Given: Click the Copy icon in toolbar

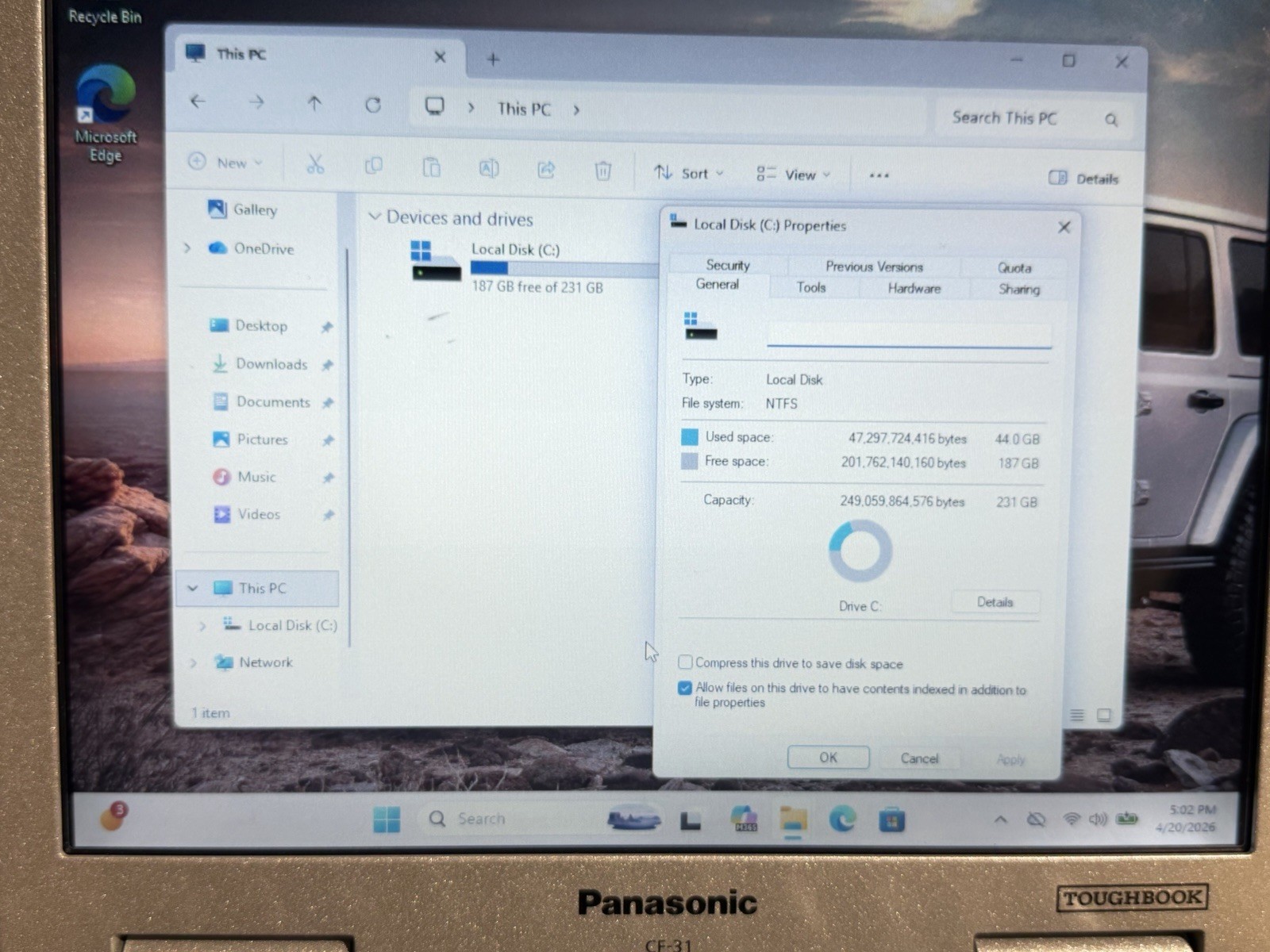Looking at the screenshot, I should click(373, 166).
